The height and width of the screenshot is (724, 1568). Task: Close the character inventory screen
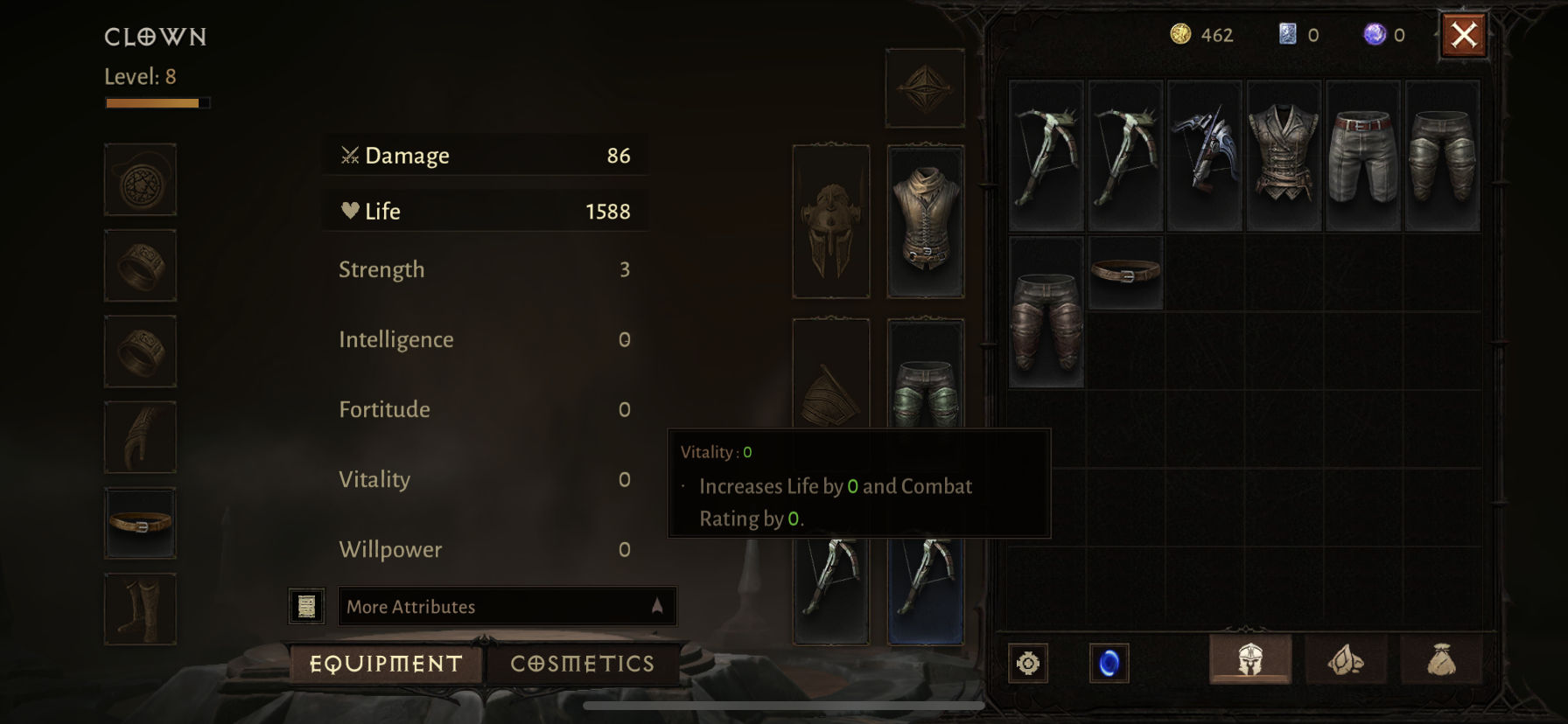[1464, 35]
